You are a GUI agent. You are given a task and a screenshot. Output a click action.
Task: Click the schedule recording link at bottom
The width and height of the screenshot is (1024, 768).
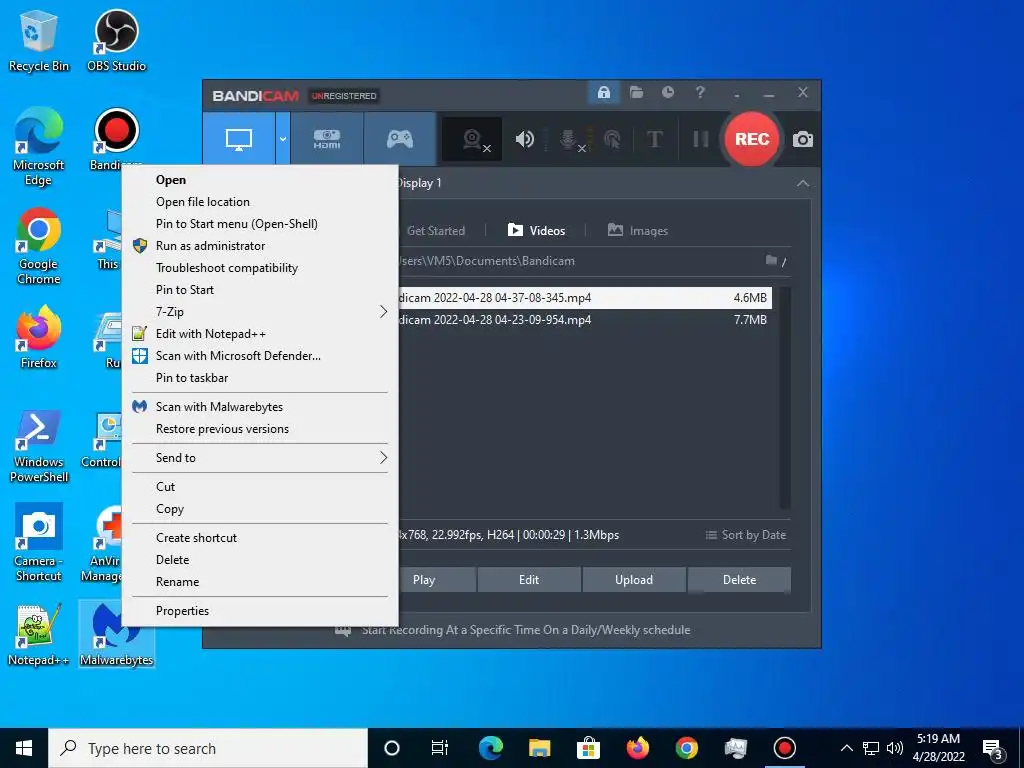(x=526, y=630)
